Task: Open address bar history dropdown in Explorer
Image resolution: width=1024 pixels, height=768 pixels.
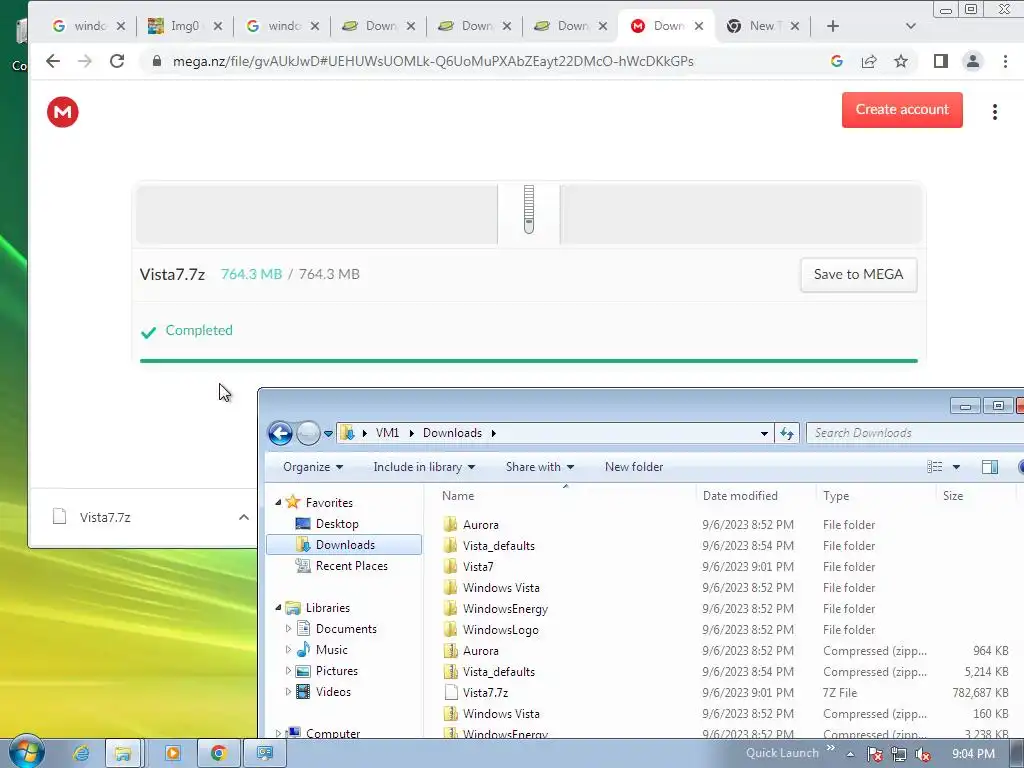Action: point(764,433)
